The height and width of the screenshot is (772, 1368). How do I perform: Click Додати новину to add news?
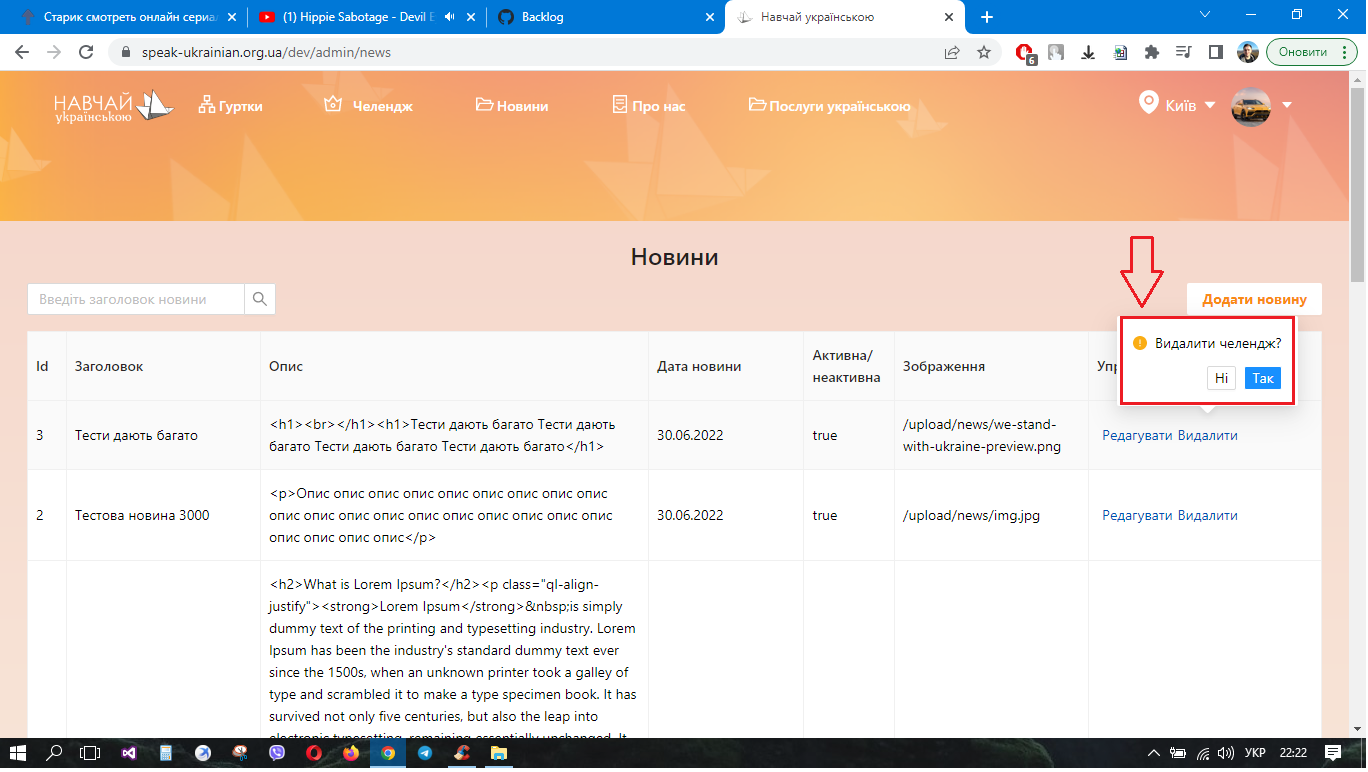point(1253,299)
